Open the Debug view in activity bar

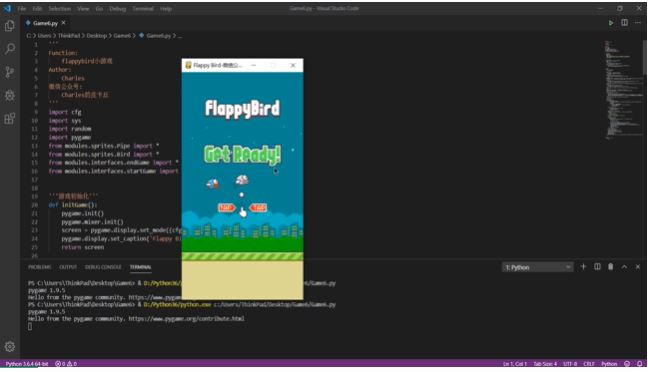click(x=10, y=95)
